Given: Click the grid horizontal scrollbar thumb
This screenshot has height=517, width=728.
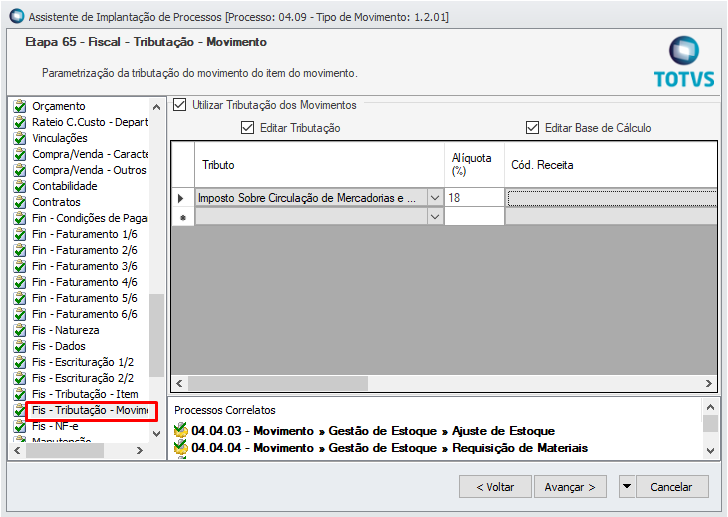Looking at the screenshot, I should coord(278,383).
